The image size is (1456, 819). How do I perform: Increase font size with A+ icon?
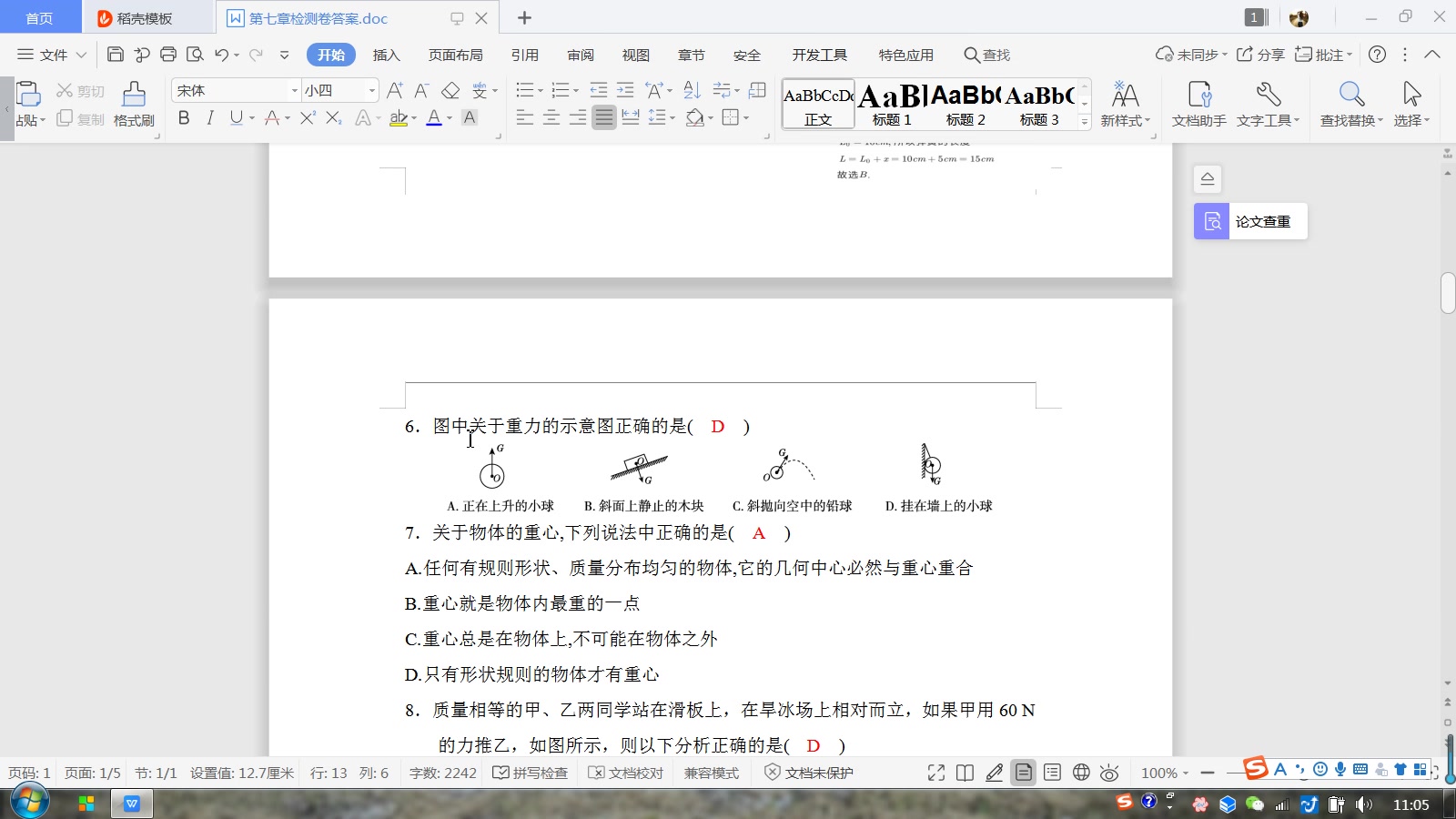pos(395,90)
